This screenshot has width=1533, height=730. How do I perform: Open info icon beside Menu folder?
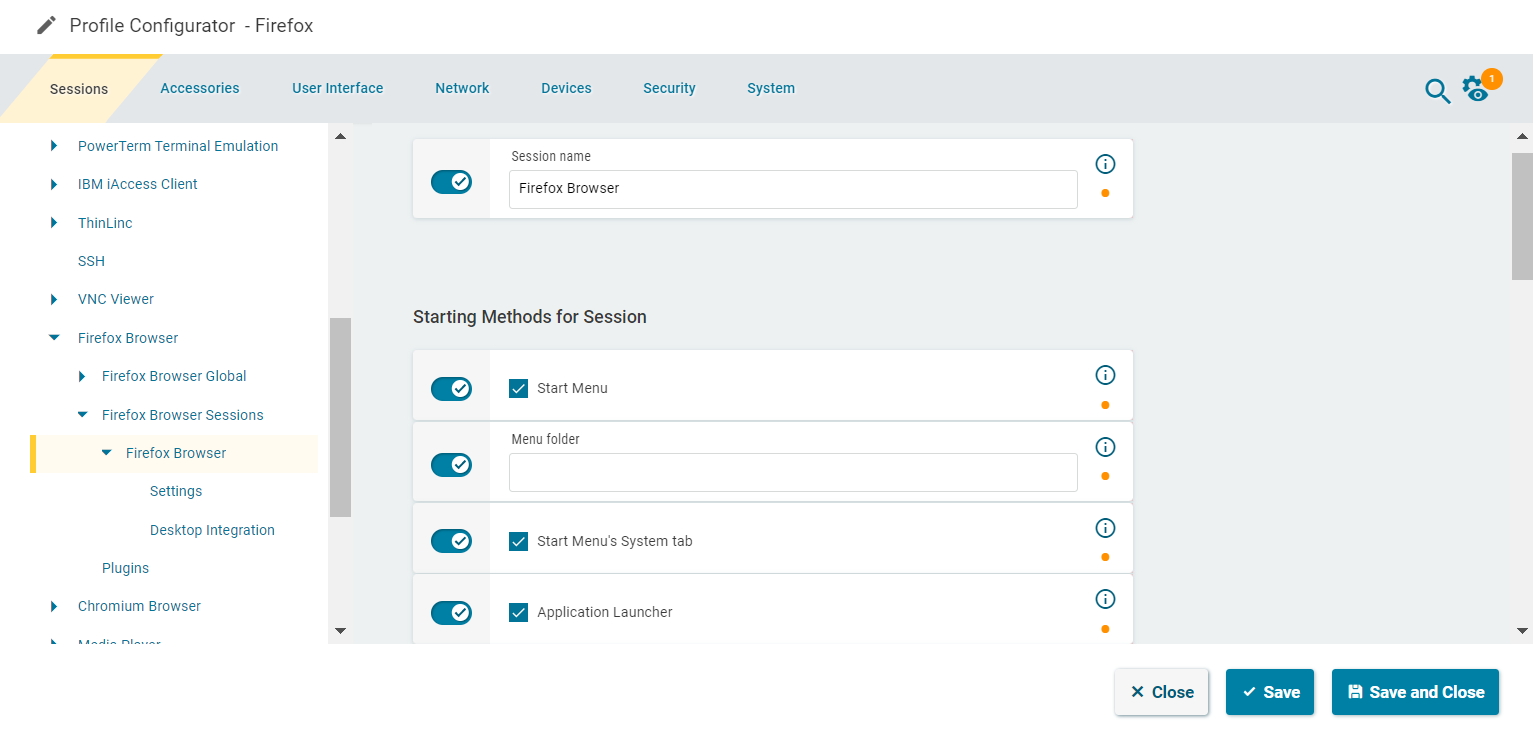click(1105, 447)
